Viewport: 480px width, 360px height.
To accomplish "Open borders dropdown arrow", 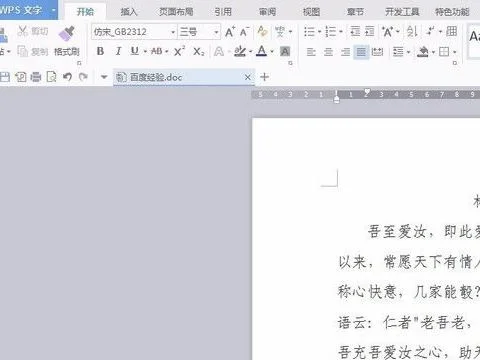I will (455, 52).
